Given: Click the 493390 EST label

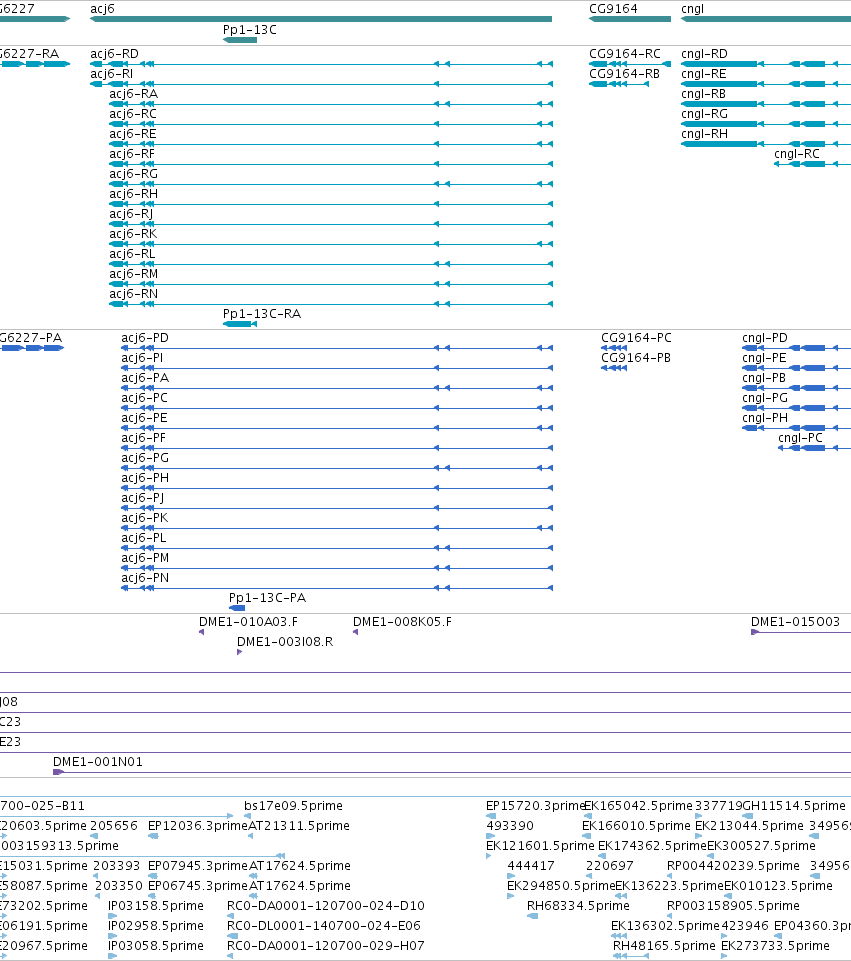Looking at the screenshot, I should (x=510, y=826).
